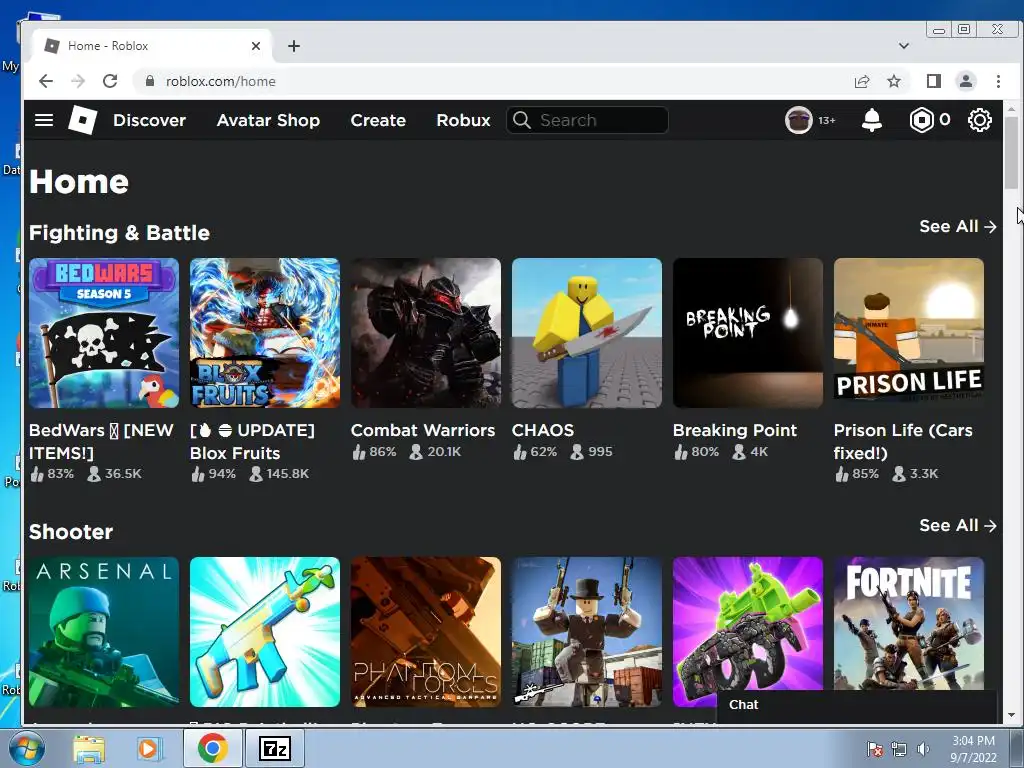Click the Action Center flag tray icon
The height and width of the screenshot is (768, 1024).
874,749
